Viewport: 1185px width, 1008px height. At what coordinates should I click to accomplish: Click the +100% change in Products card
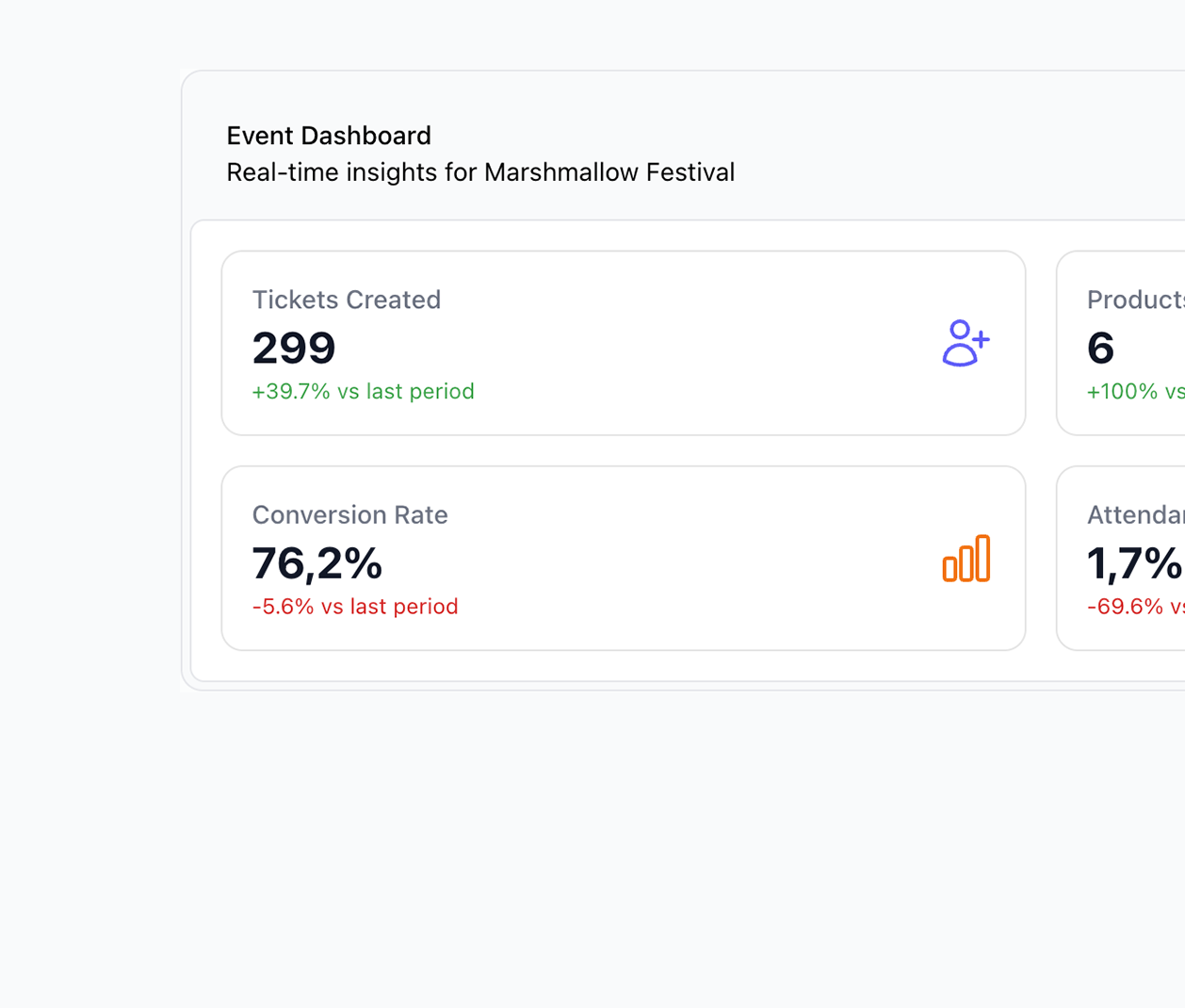pyautogui.click(x=1134, y=391)
